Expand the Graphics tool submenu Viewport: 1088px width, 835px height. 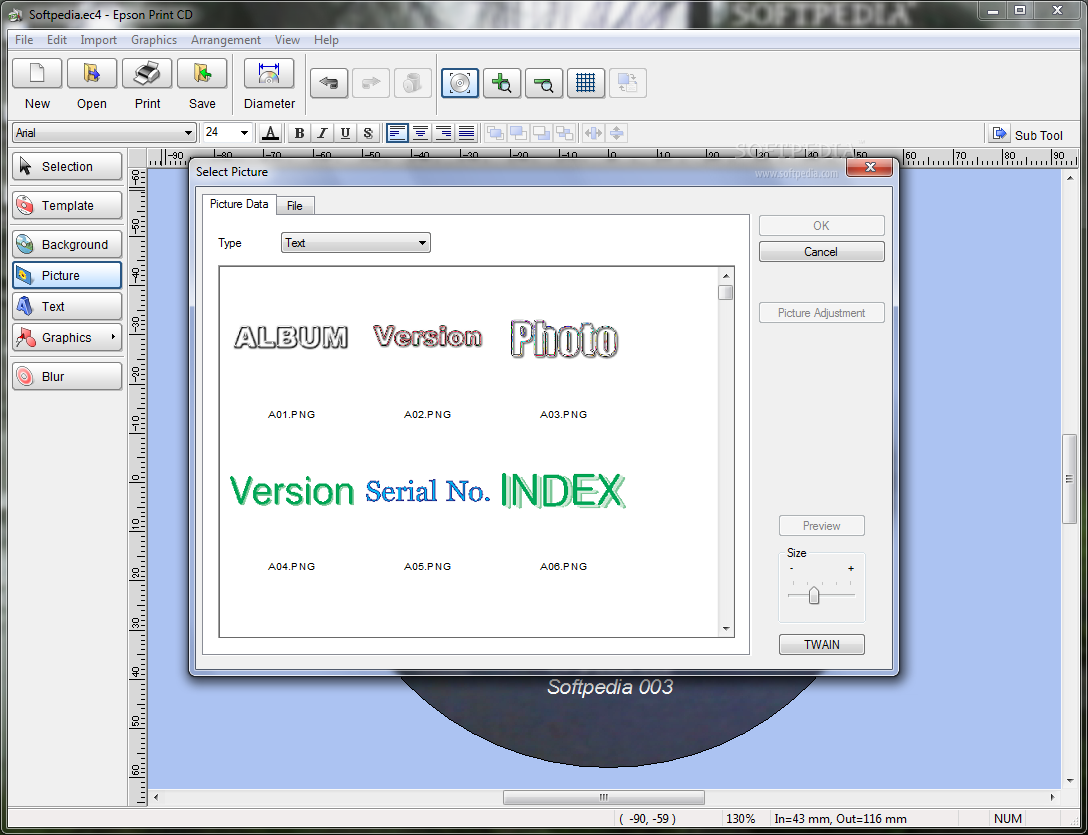(x=112, y=337)
